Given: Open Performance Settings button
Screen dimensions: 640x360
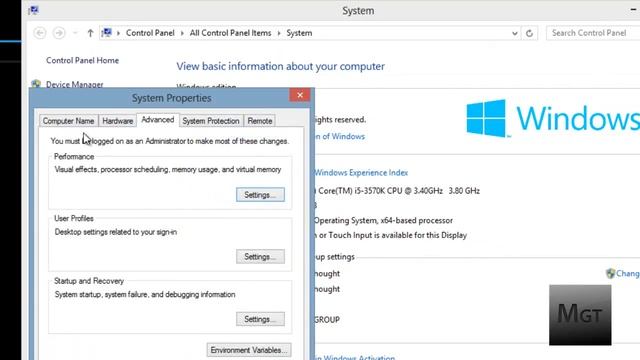Looking at the screenshot, I should [x=260, y=195].
